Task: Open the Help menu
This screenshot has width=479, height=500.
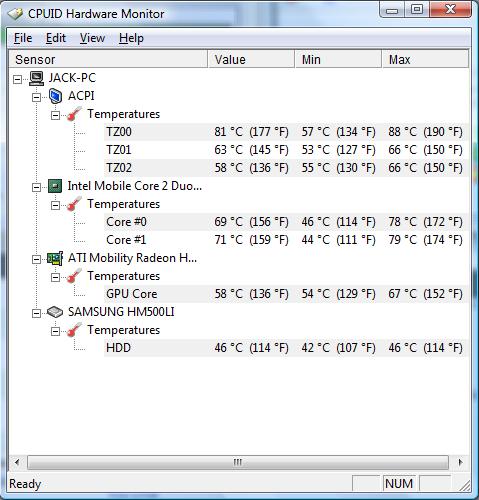Action: 131,38
